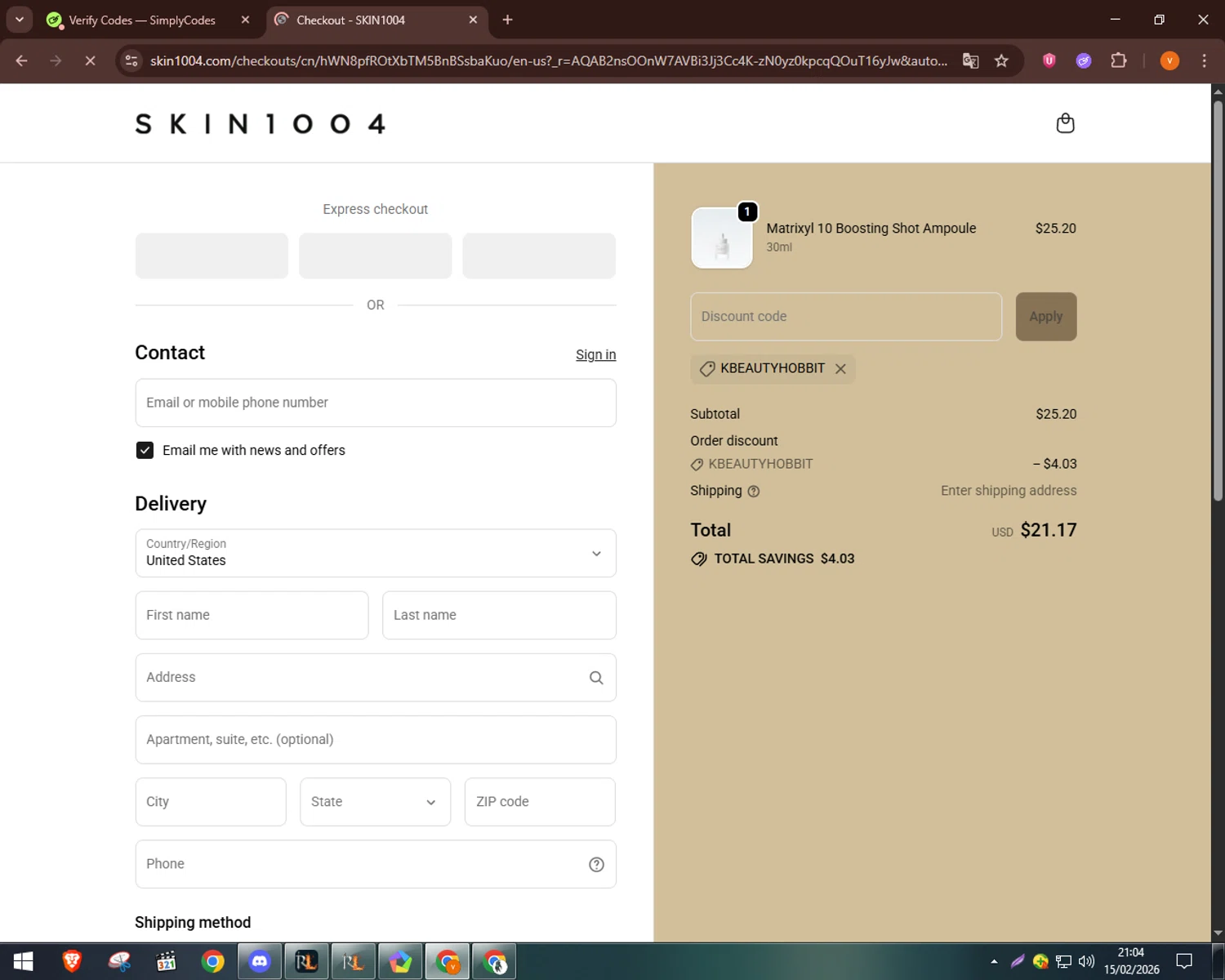Viewport: 1225px width, 980px height.
Task: Click the order discount amount – $4.03
Action: [x=1054, y=464]
